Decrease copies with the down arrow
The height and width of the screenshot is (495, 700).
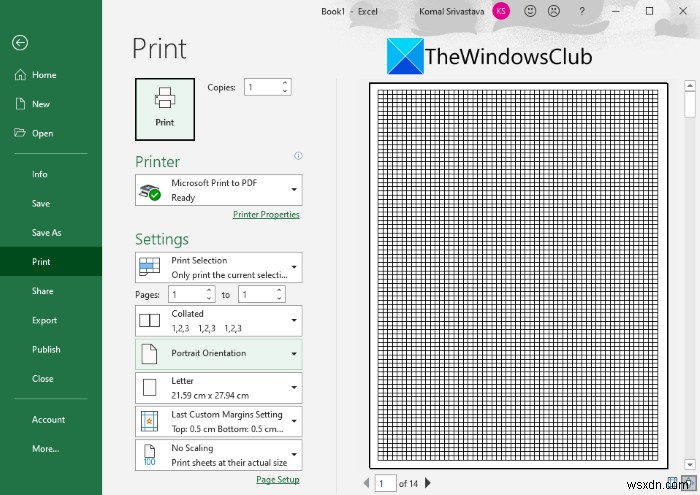(x=285, y=92)
